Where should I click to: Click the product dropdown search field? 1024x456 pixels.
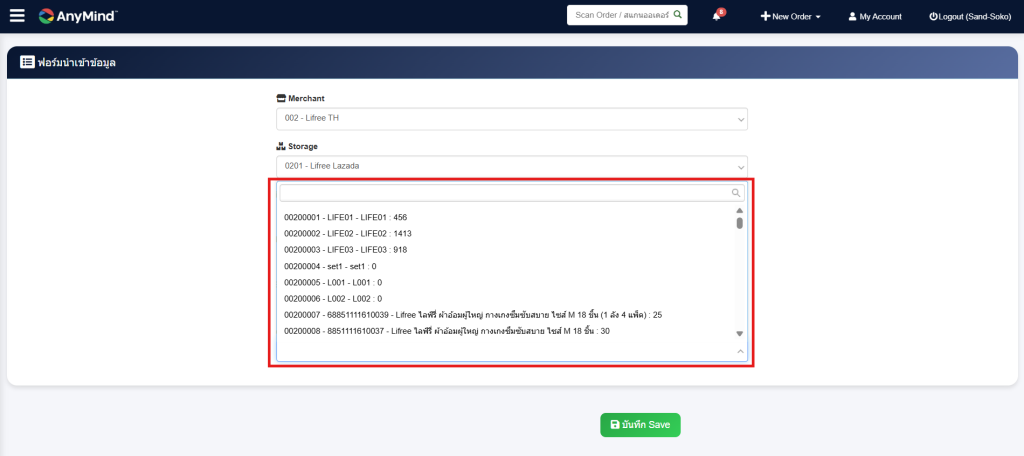point(505,193)
